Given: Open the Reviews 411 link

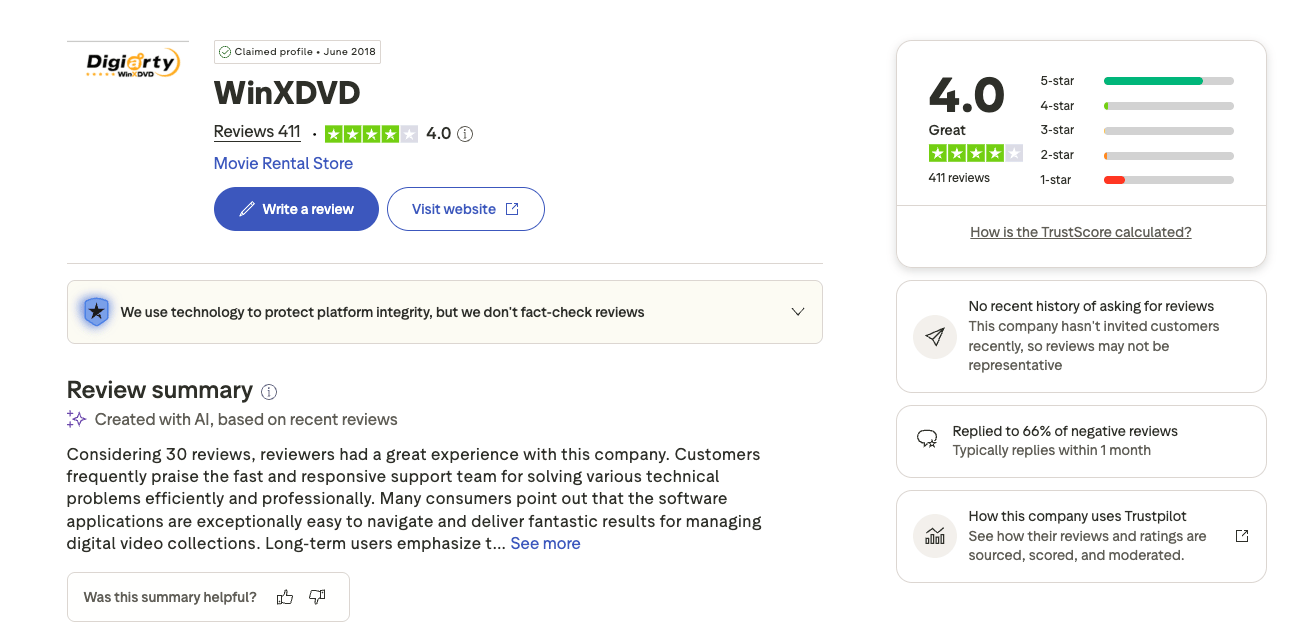Looking at the screenshot, I should click(257, 132).
